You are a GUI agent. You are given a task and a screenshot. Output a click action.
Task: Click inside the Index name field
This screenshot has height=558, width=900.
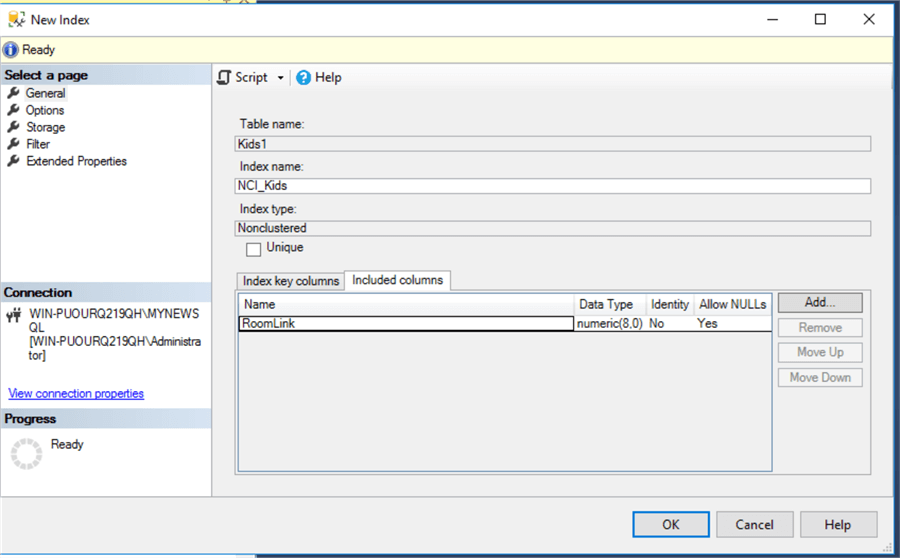(552, 186)
